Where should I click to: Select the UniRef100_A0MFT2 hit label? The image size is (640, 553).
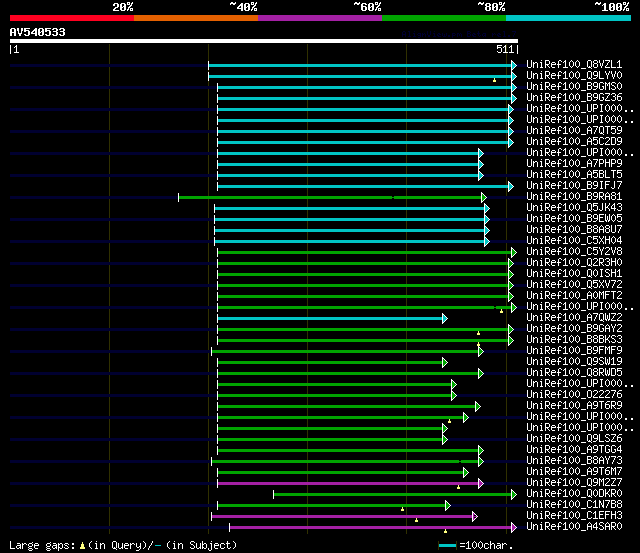[574, 296]
